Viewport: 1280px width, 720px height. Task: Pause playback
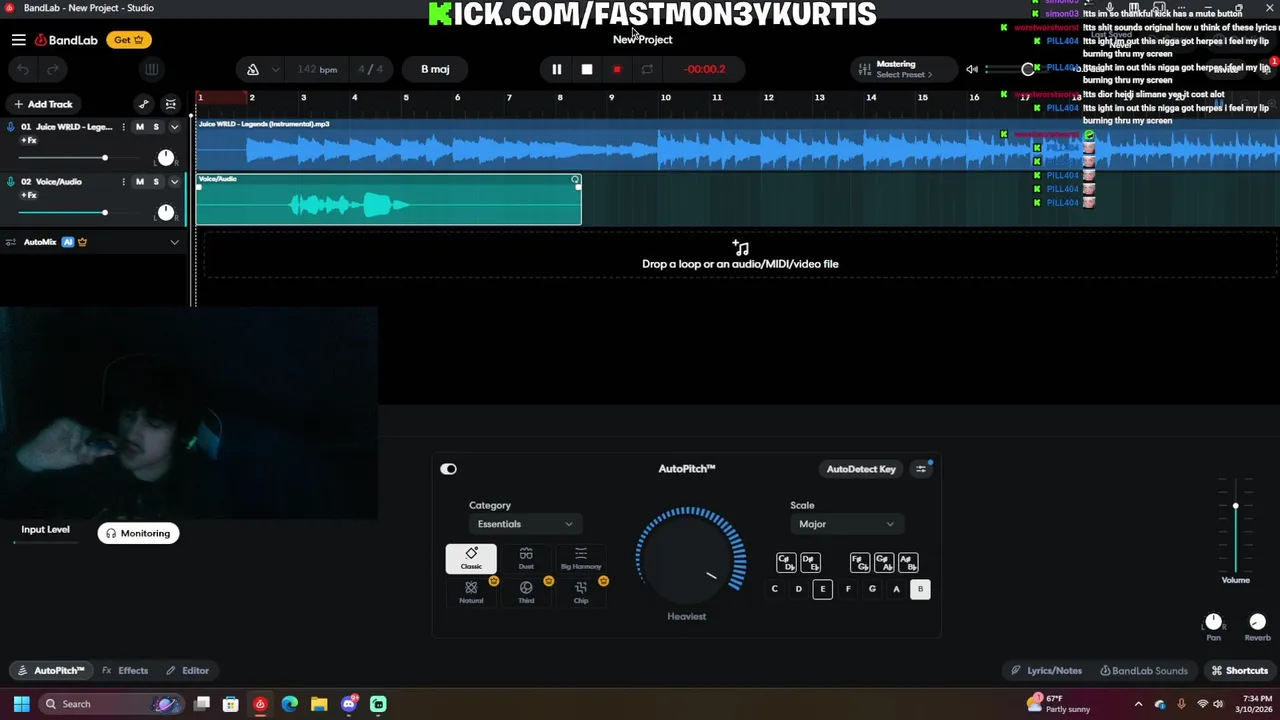pyautogui.click(x=557, y=69)
